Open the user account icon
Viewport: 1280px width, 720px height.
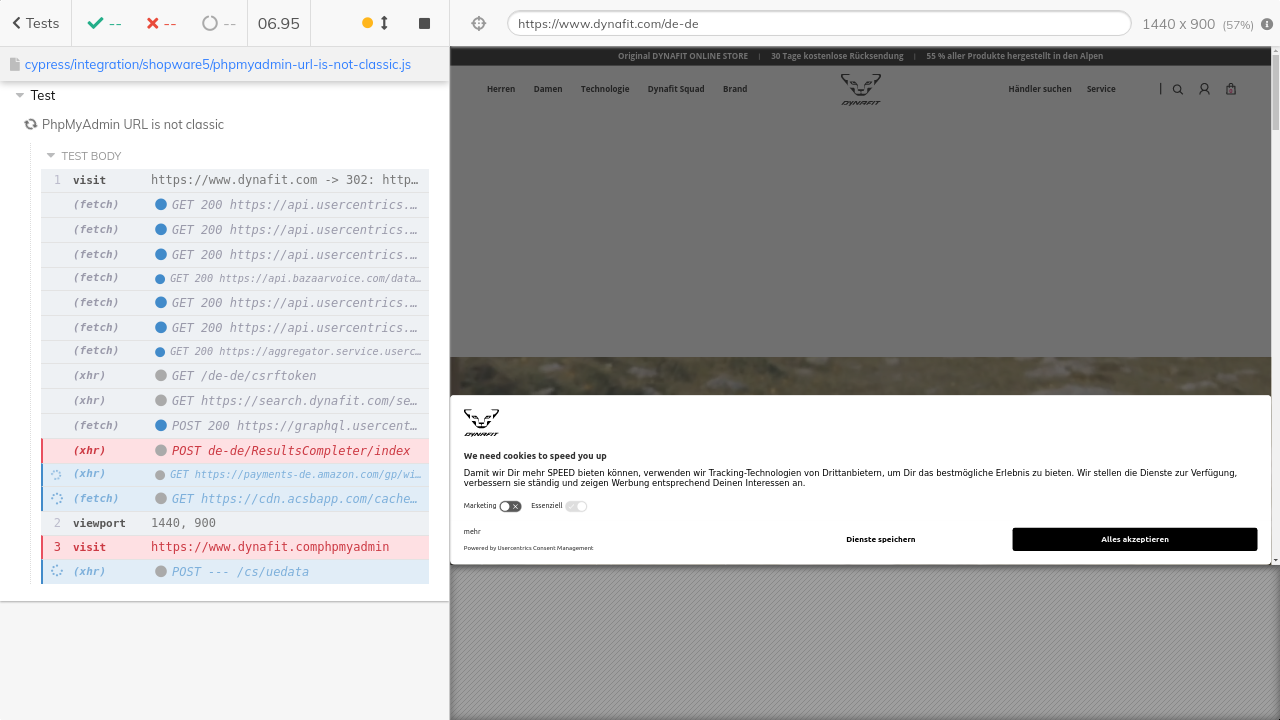click(x=1204, y=89)
